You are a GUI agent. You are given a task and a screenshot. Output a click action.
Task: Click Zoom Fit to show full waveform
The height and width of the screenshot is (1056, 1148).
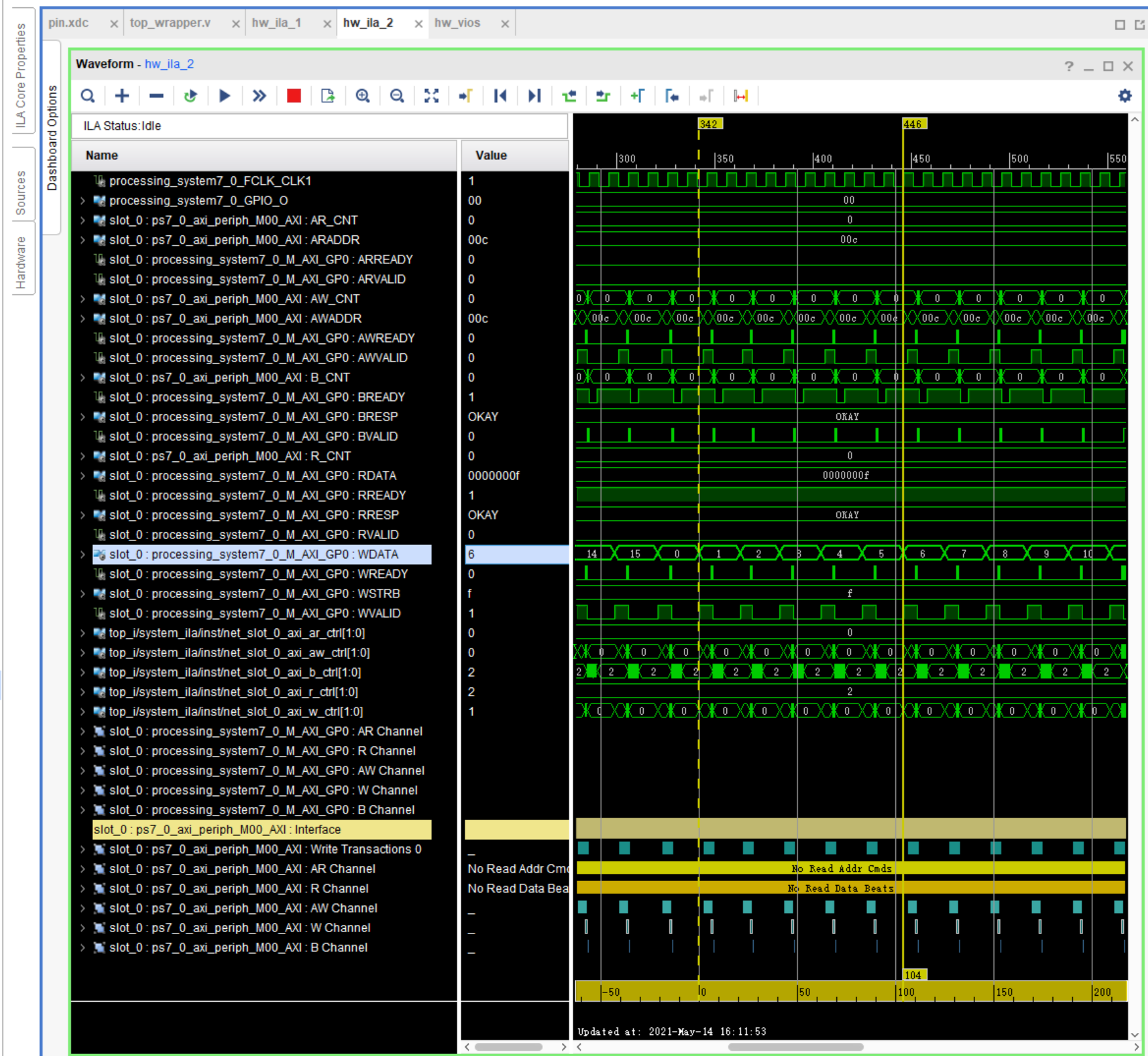(430, 96)
